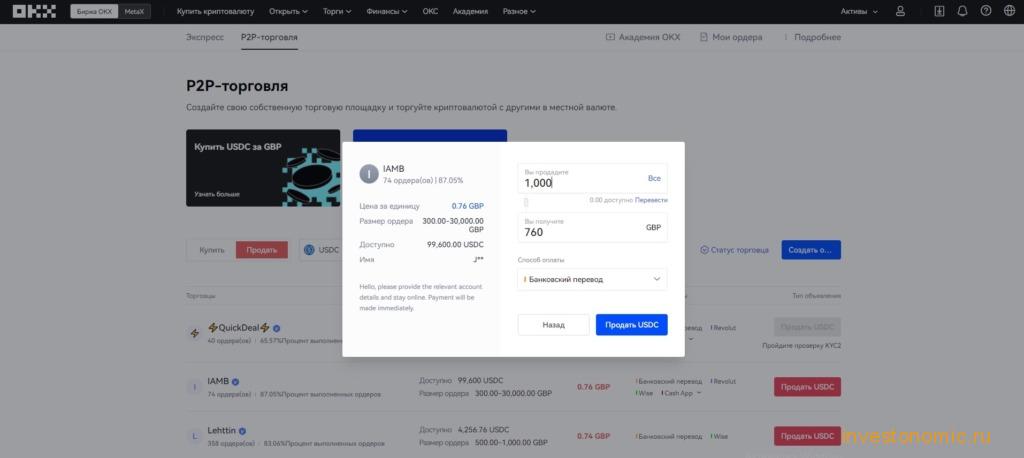
Task: Click the Создать о... button
Action: pyautogui.click(x=811, y=250)
